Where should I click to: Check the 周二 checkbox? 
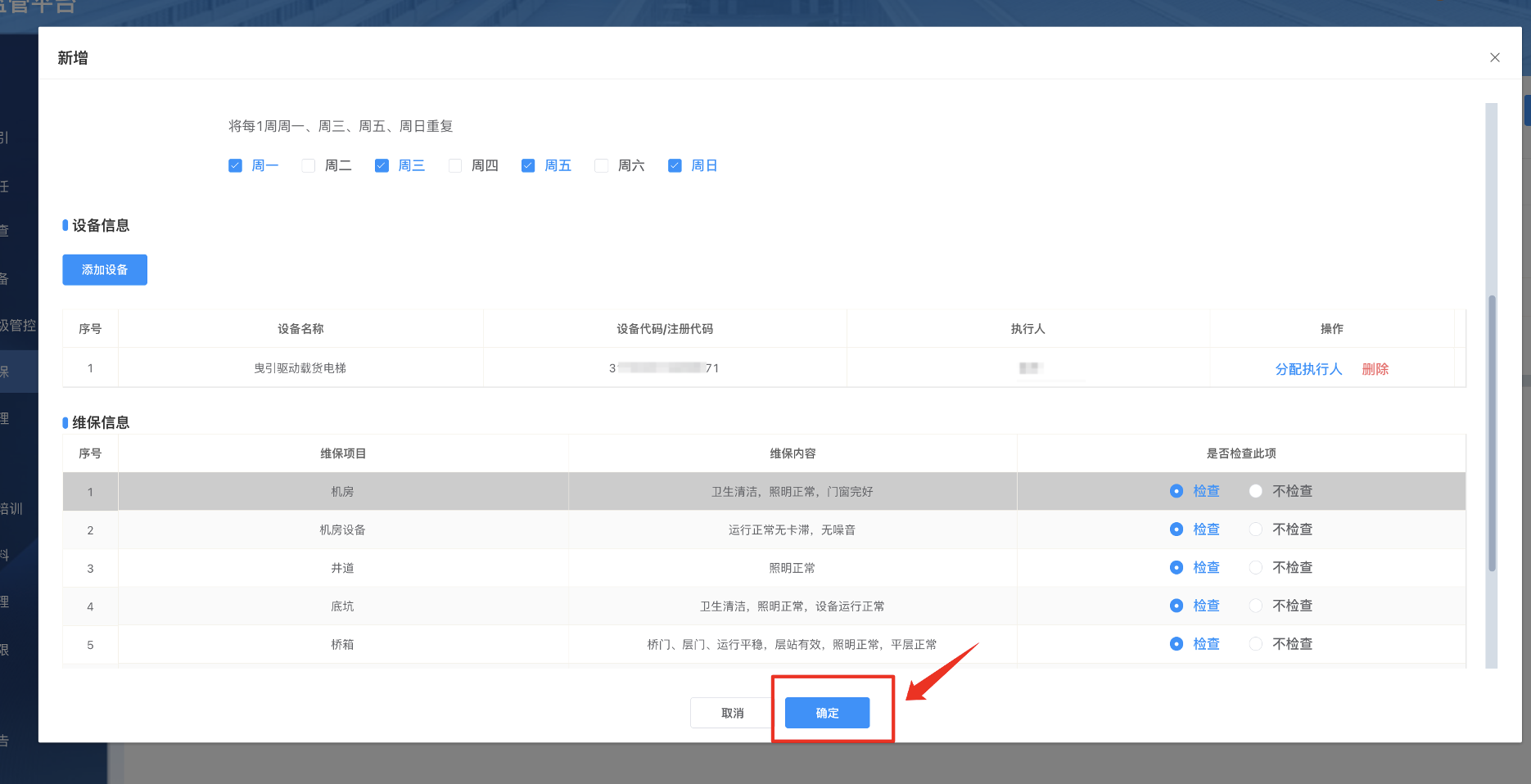point(309,165)
